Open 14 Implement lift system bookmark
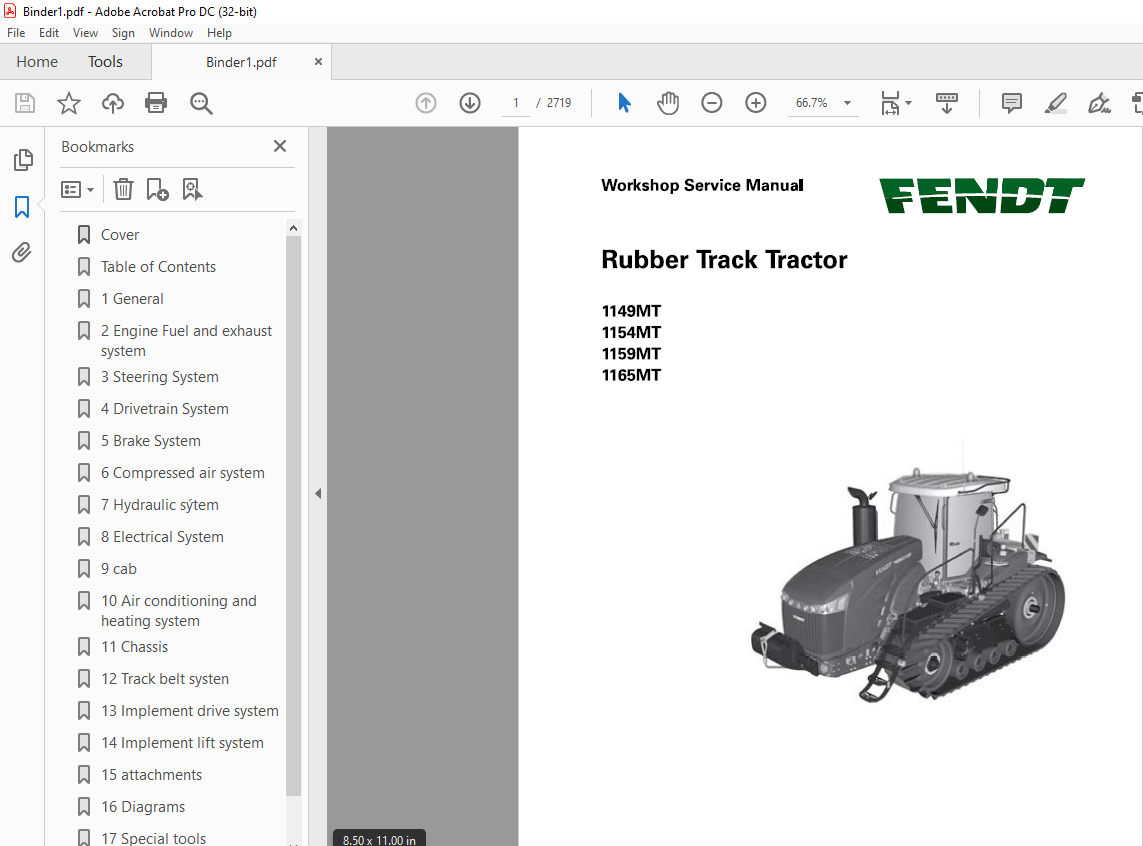 click(182, 743)
